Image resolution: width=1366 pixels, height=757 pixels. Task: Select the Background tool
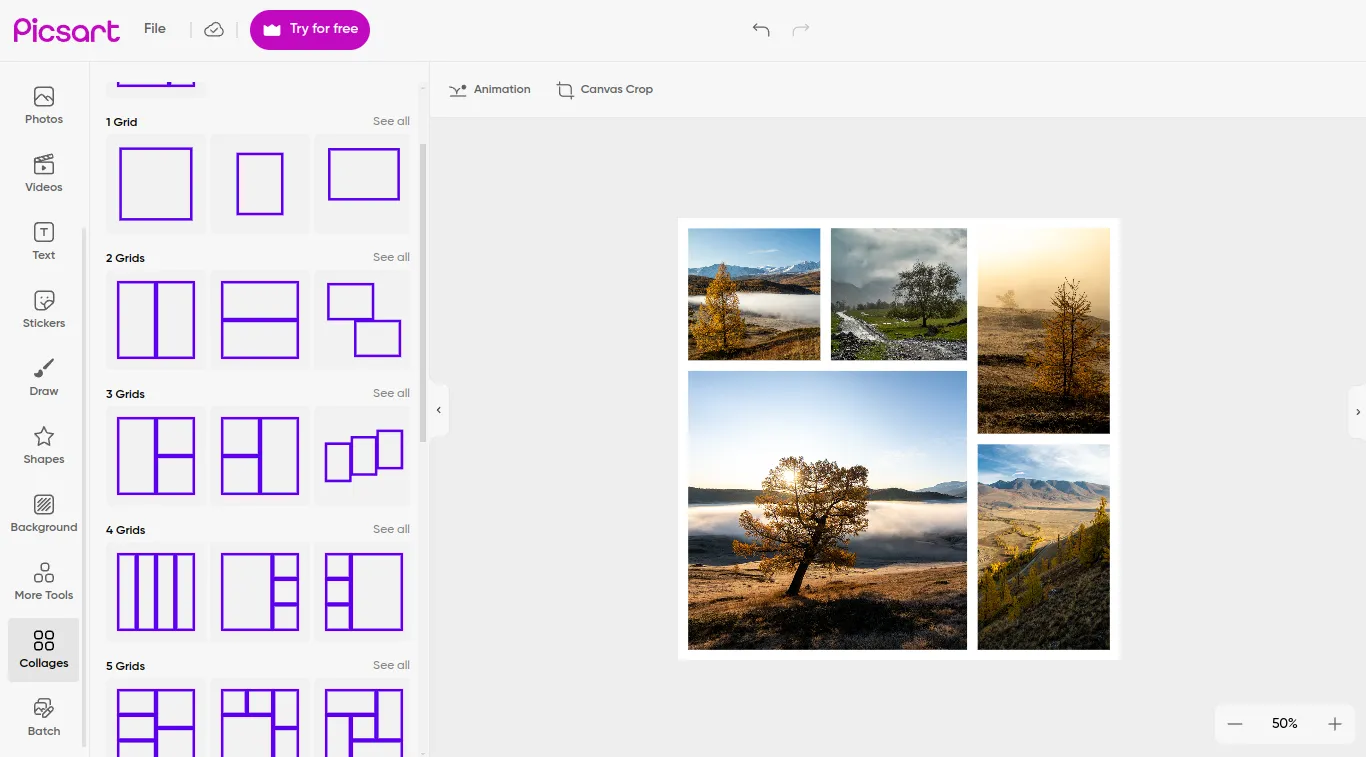[x=43, y=513]
